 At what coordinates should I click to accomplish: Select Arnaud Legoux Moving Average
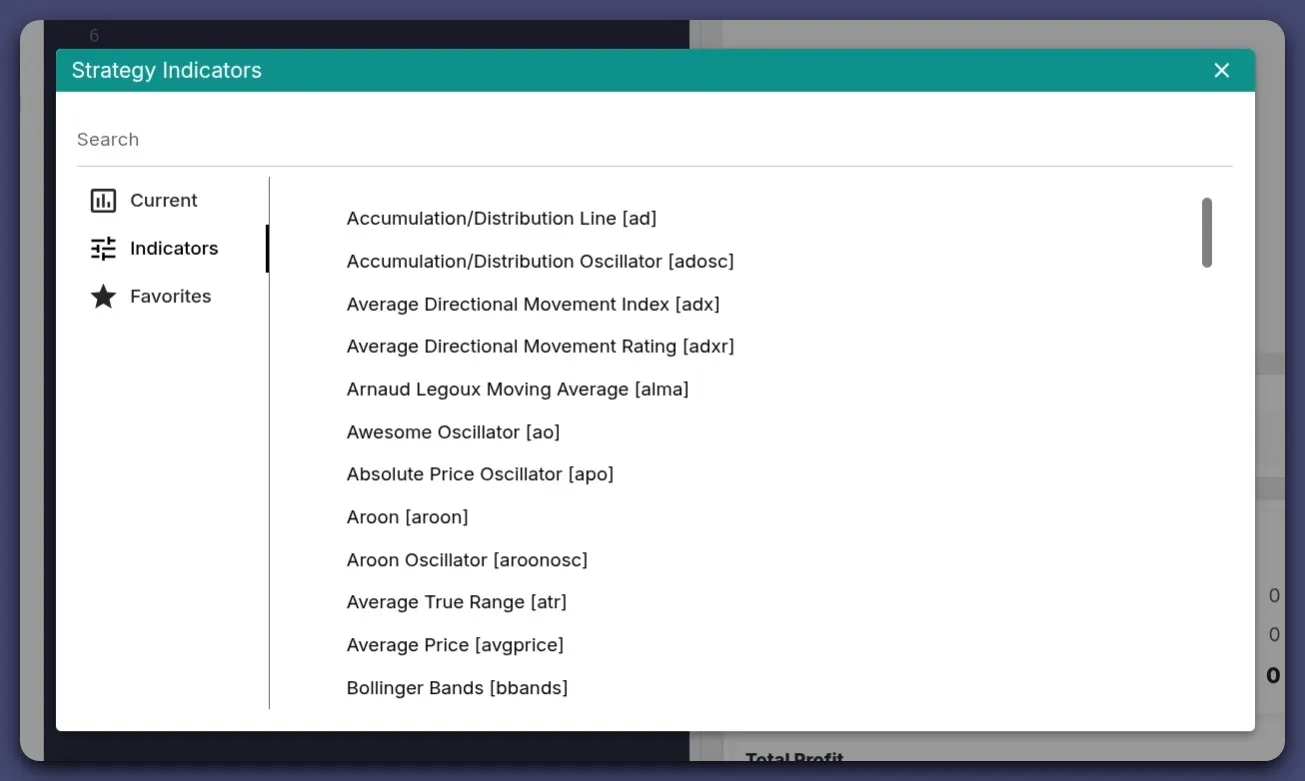tap(517, 389)
